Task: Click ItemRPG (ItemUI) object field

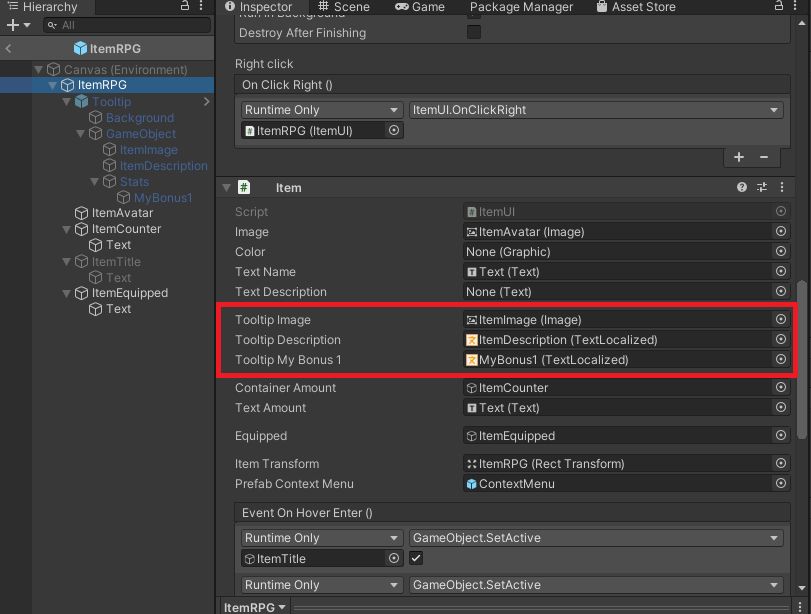Action: 314,130
